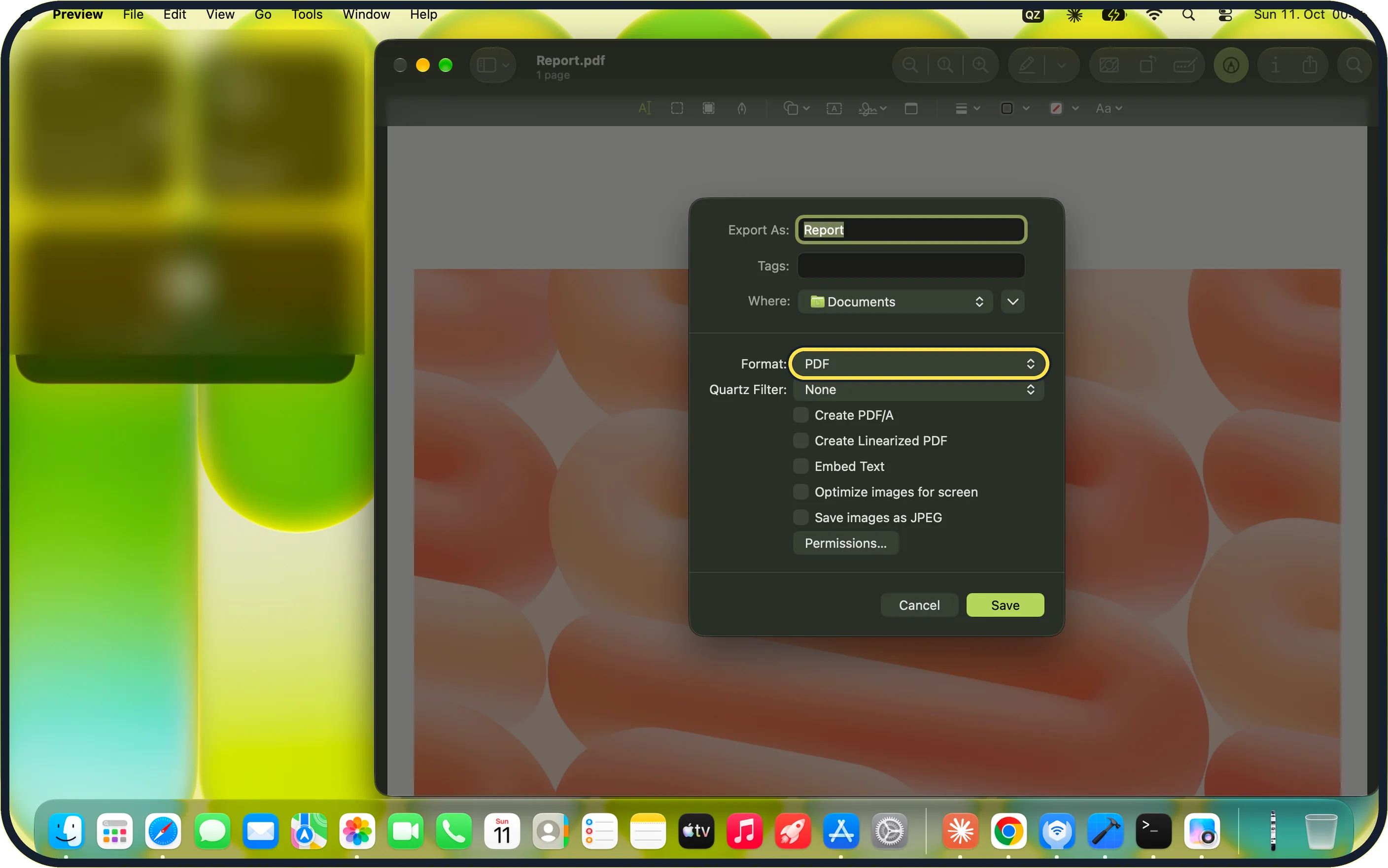Enable the Create Linearized PDF checkbox
Screen dimensions: 1388x868
800,440
